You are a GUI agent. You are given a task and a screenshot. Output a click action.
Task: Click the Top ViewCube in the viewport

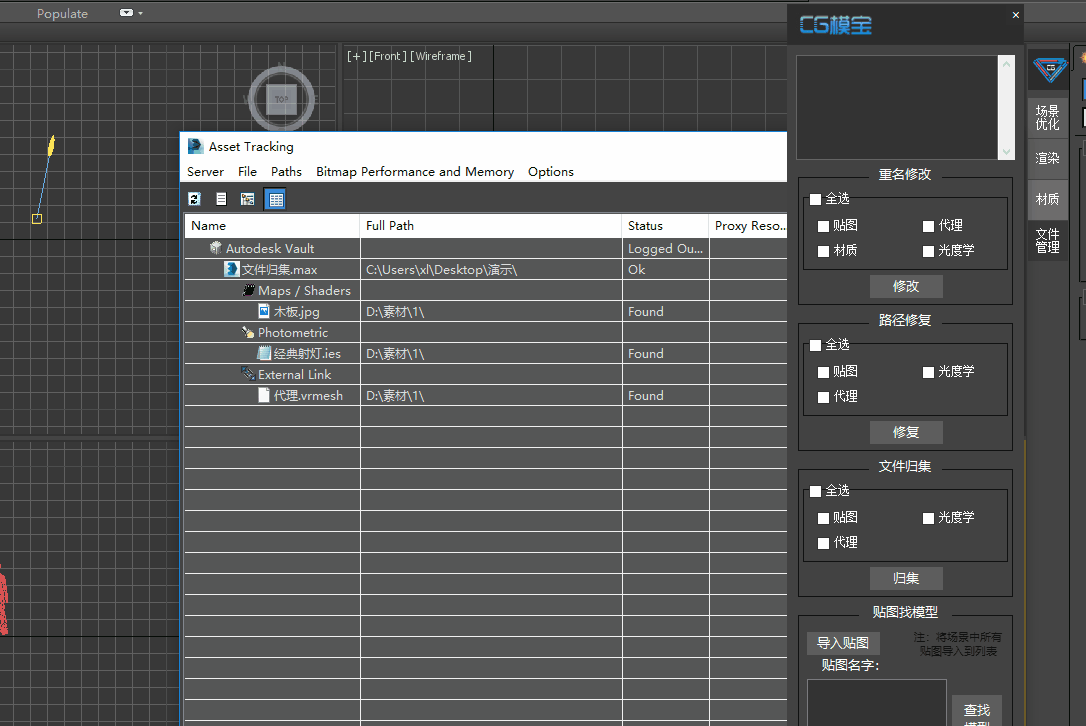pyautogui.click(x=281, y=99)
